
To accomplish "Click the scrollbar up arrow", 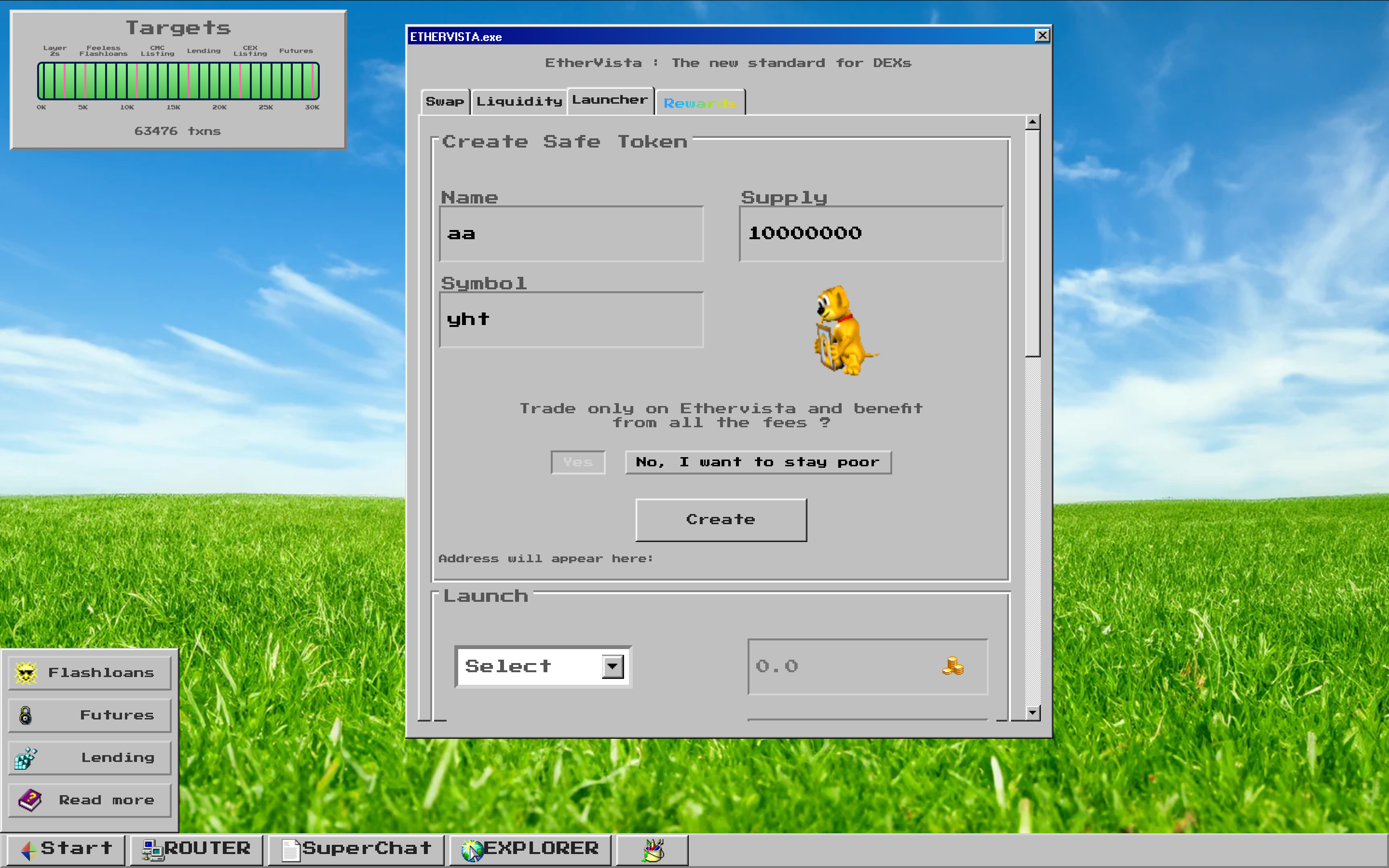I will [1033, 122].
